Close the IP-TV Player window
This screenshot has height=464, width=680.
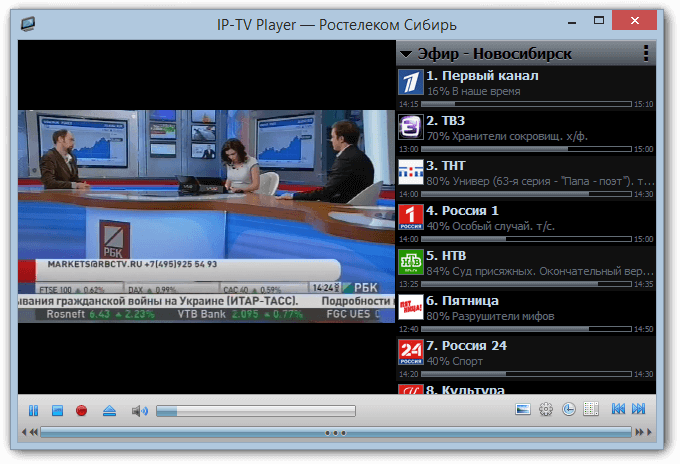634,20
